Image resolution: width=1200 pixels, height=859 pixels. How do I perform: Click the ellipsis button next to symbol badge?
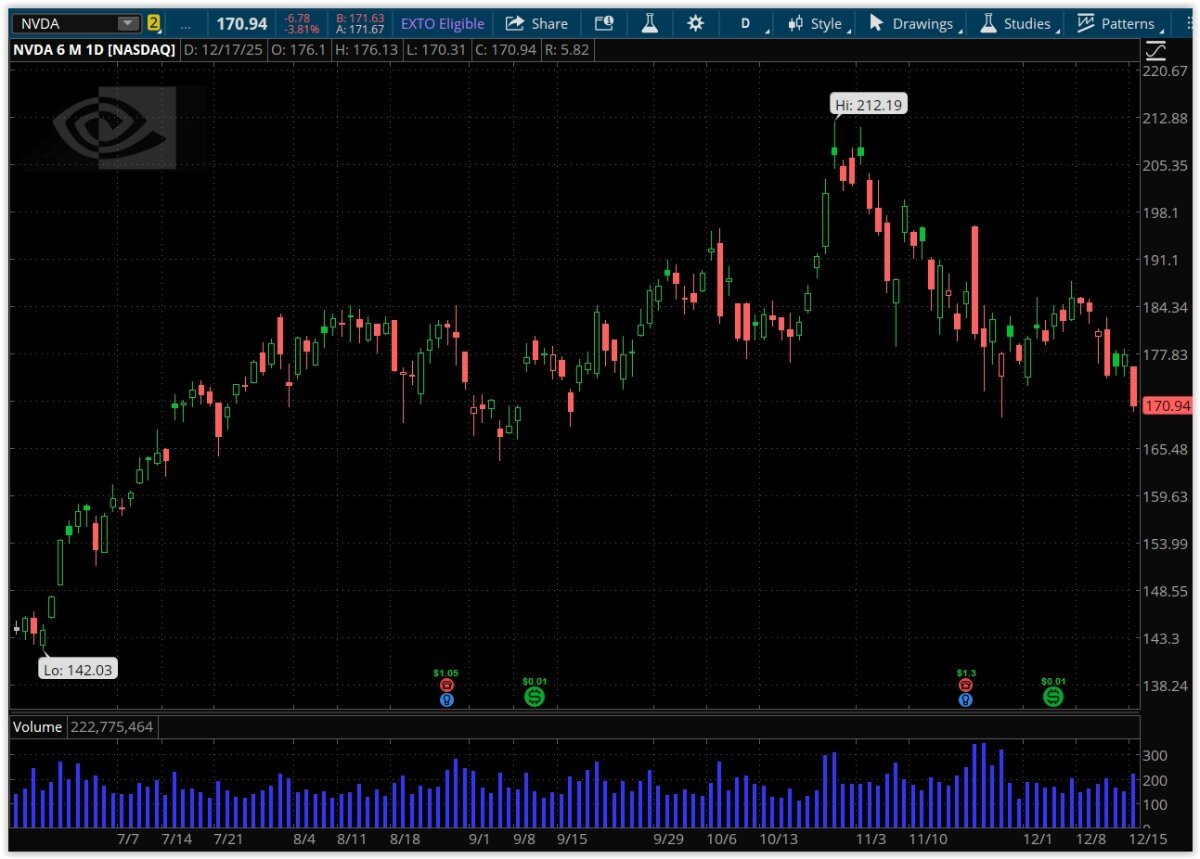pos(186,24)
